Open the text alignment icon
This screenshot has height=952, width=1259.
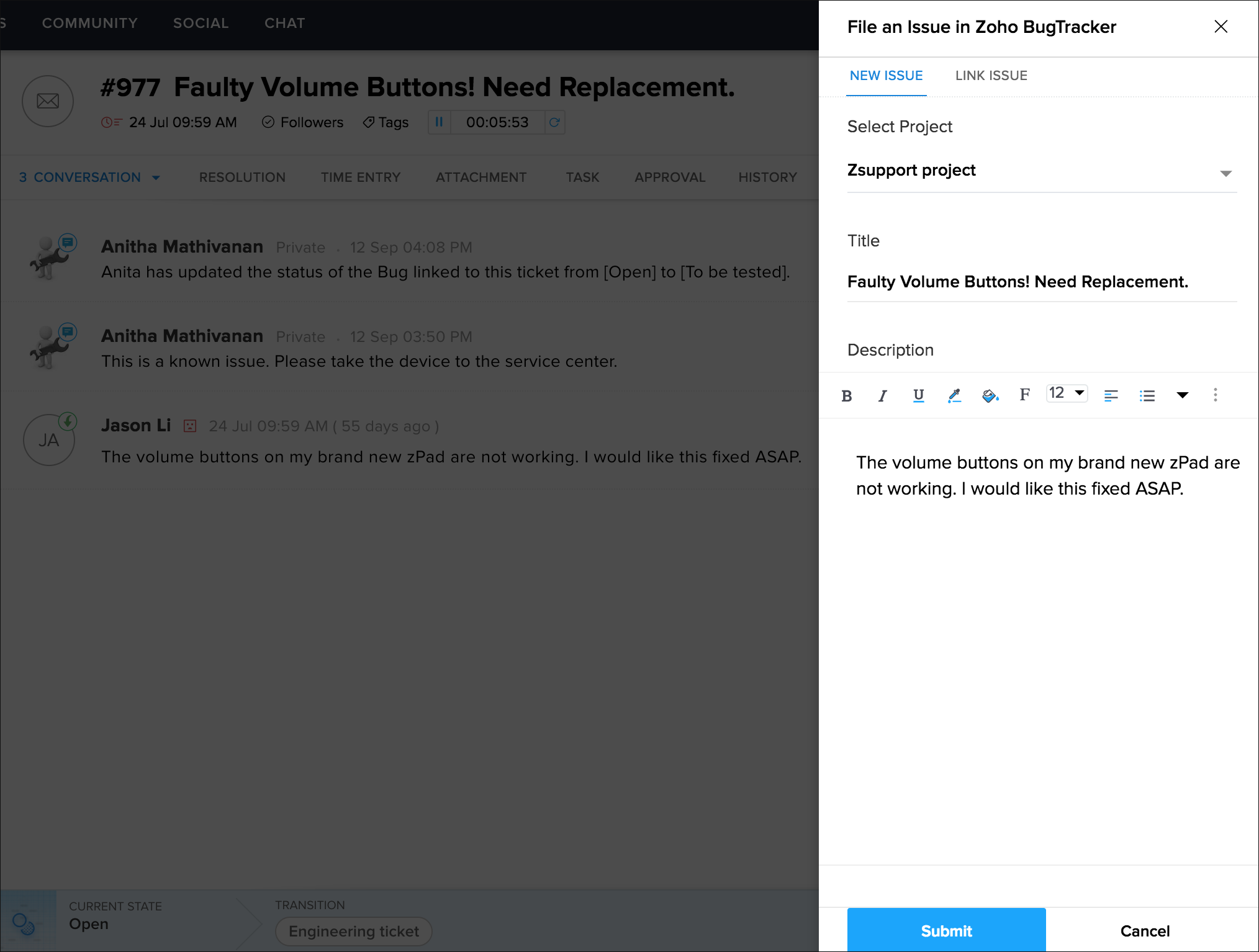(x=1111, y=395)
